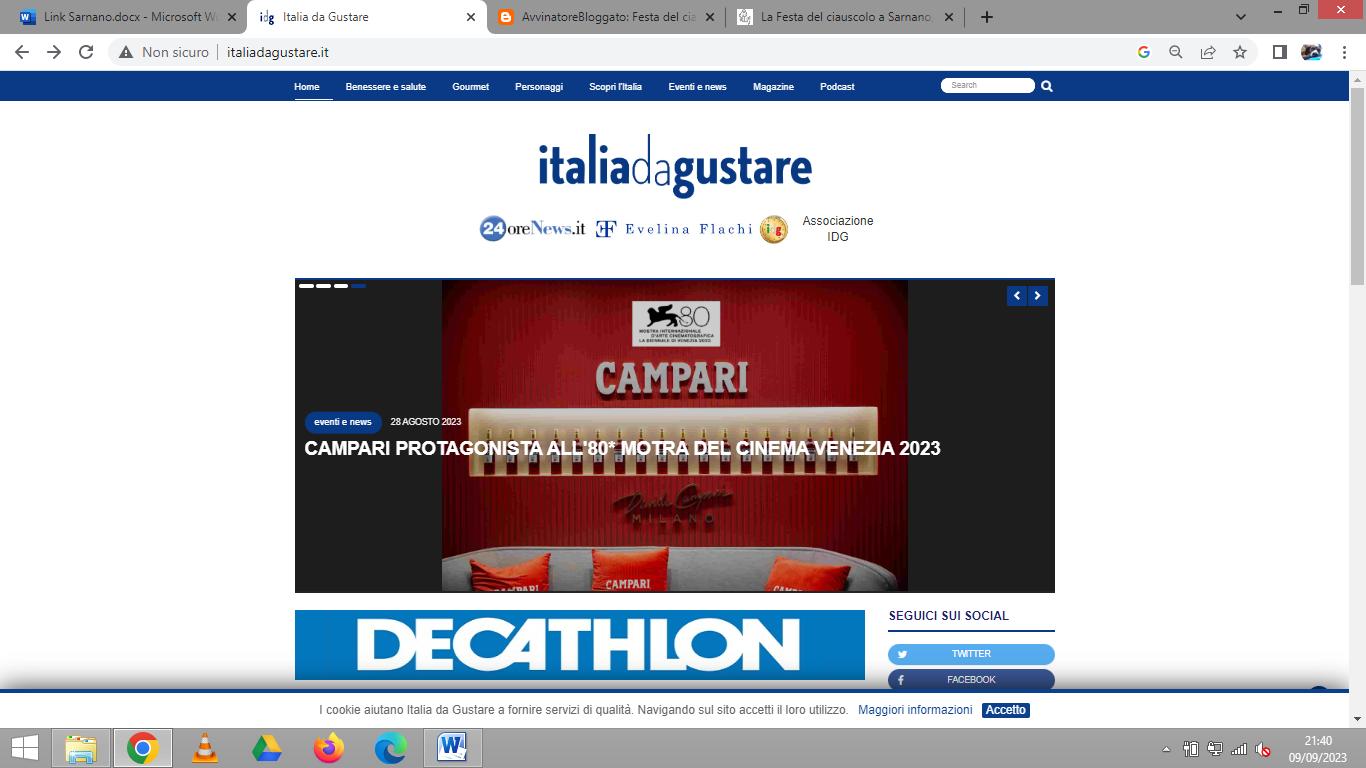Open the idg round logo link
The width and height of the screenshot is (1366, 768).
tap(774, 229)
